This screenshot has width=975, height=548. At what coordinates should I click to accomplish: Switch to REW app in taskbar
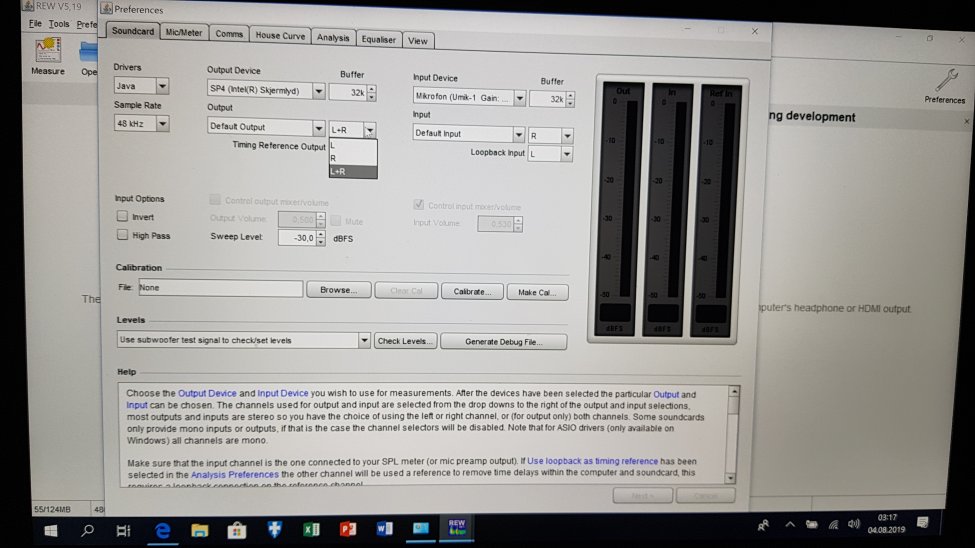tap(457, 527)
